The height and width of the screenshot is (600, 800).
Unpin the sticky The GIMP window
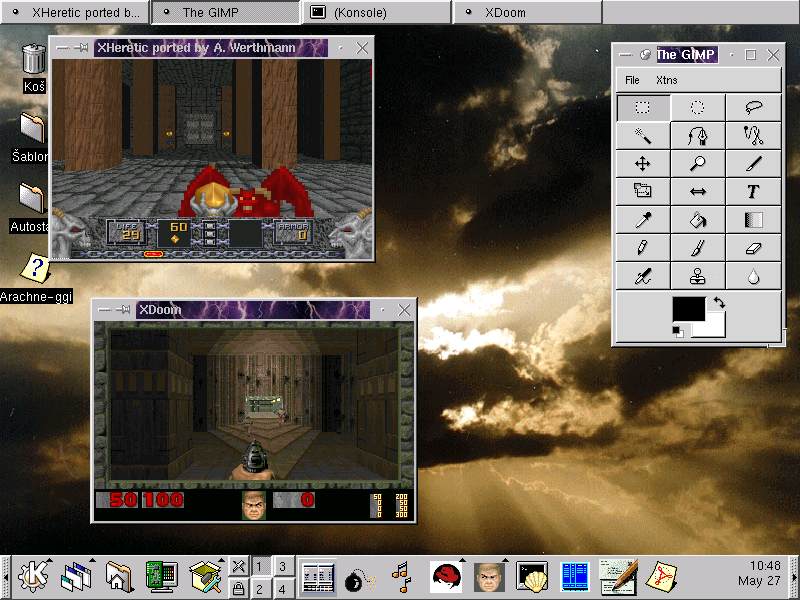645,55
